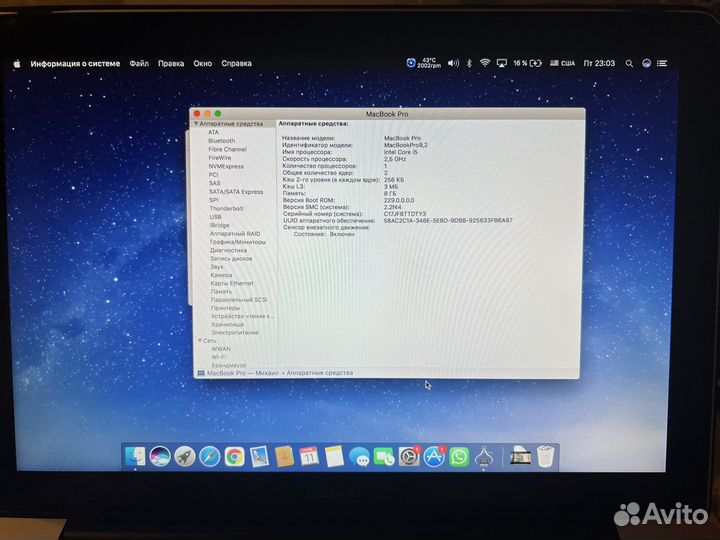Select Аппаратный RAID in sidebar

point(235,234)
